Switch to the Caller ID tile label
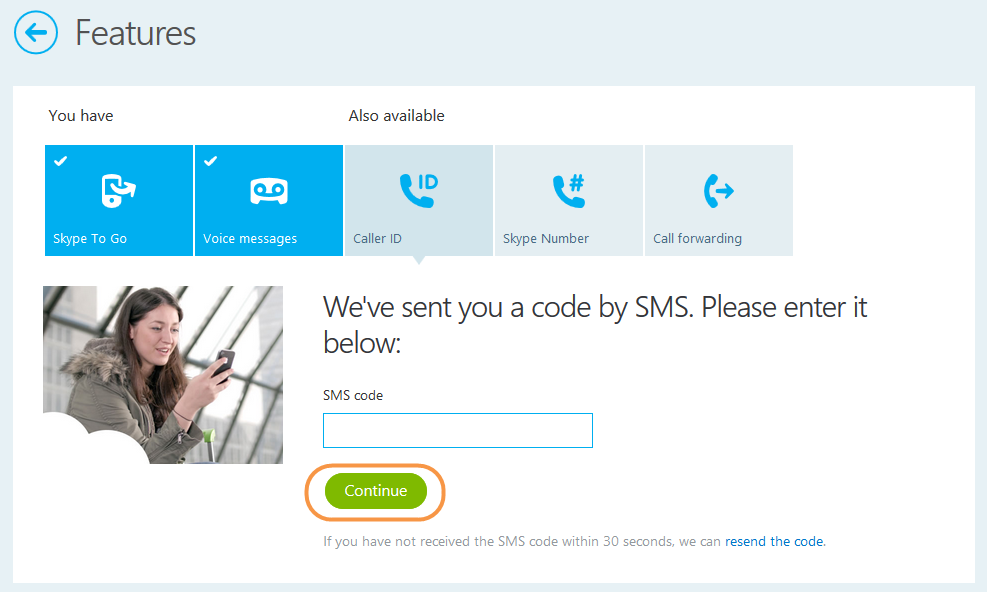987x592 pixels. pos(377,239)
